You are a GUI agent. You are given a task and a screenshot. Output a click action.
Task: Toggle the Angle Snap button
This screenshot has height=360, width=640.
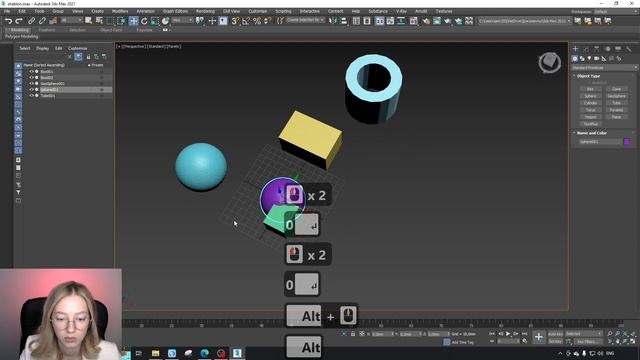[246, 21]
